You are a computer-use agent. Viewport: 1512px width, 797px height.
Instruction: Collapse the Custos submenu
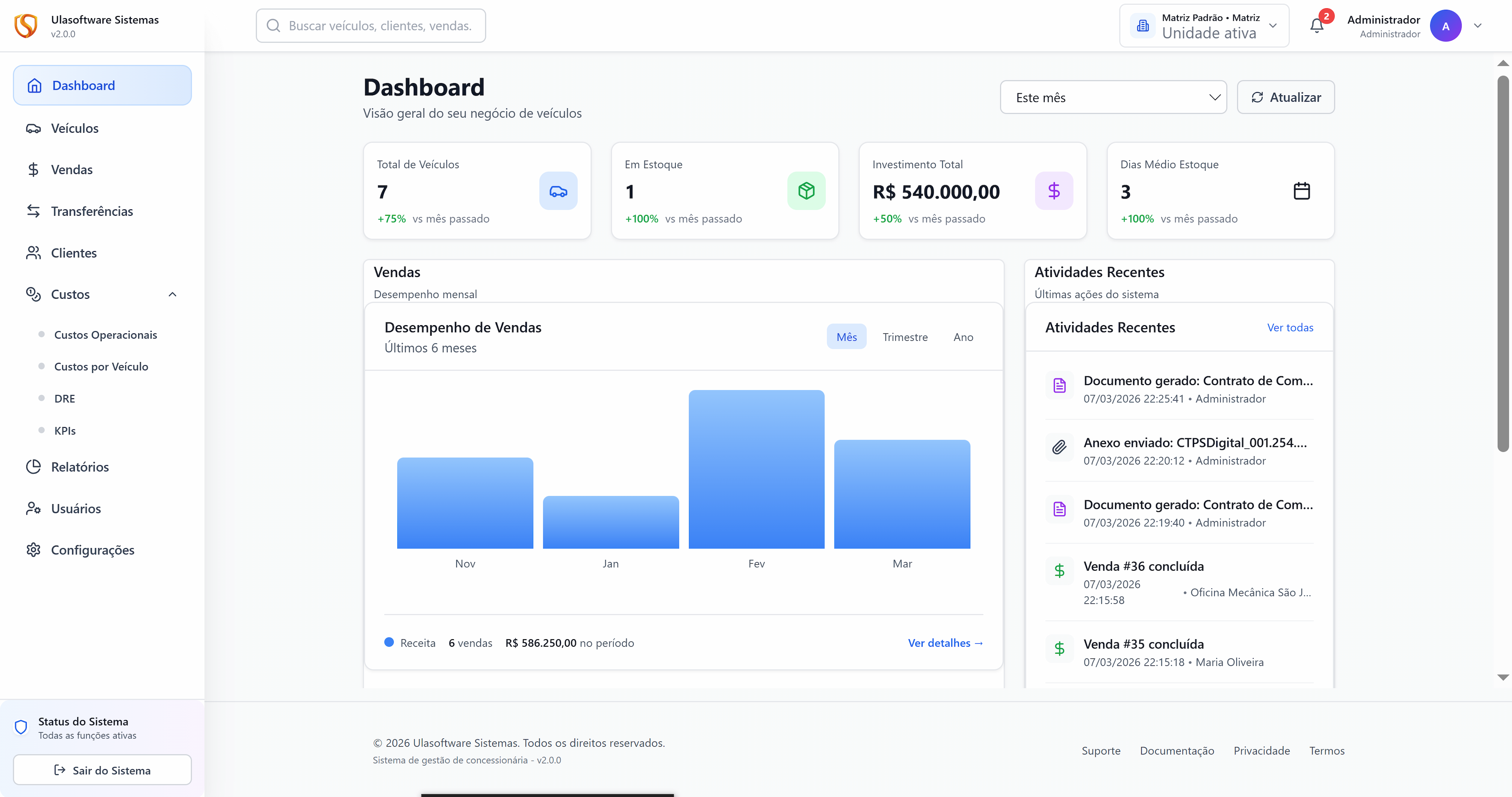172,294
